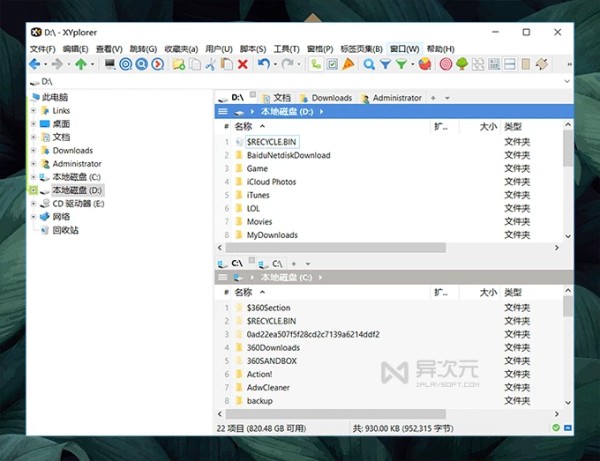Click the blue circled play-arrow toolbar icon
Screen dimensions: 600x461
(x=157, y=64)
